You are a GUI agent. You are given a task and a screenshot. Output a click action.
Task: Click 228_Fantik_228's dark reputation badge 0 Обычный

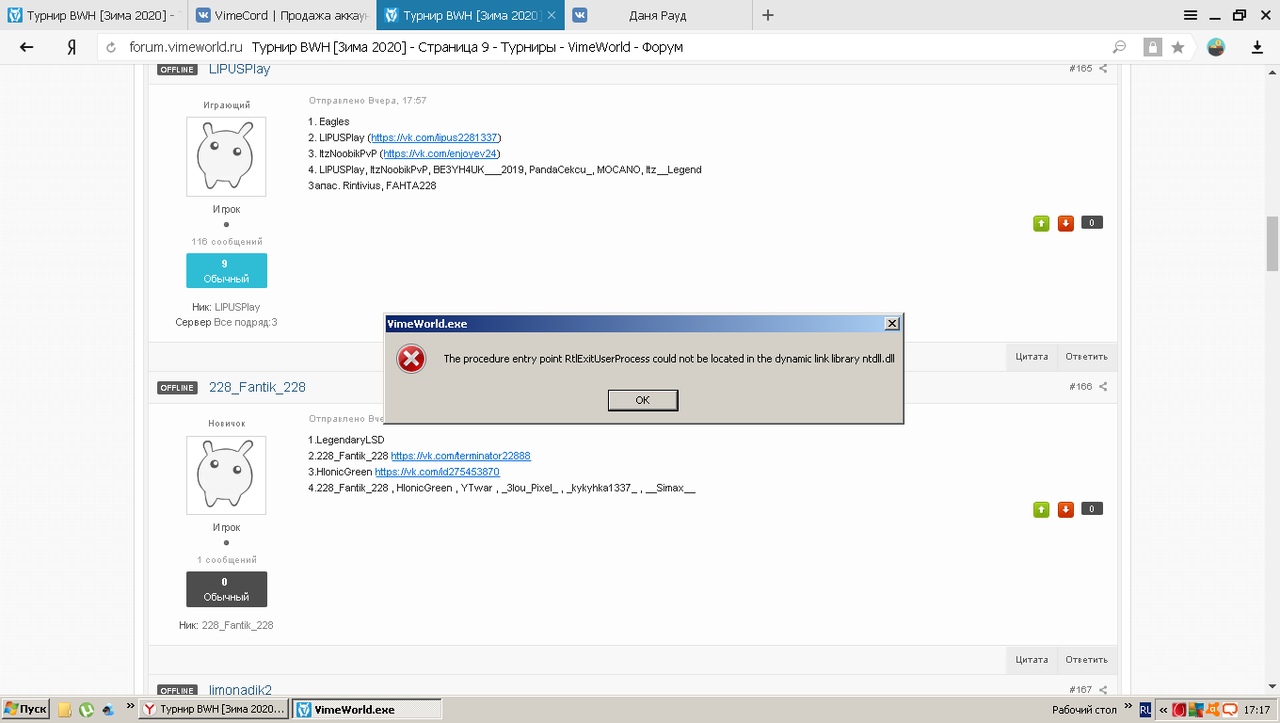pos(226,589)
